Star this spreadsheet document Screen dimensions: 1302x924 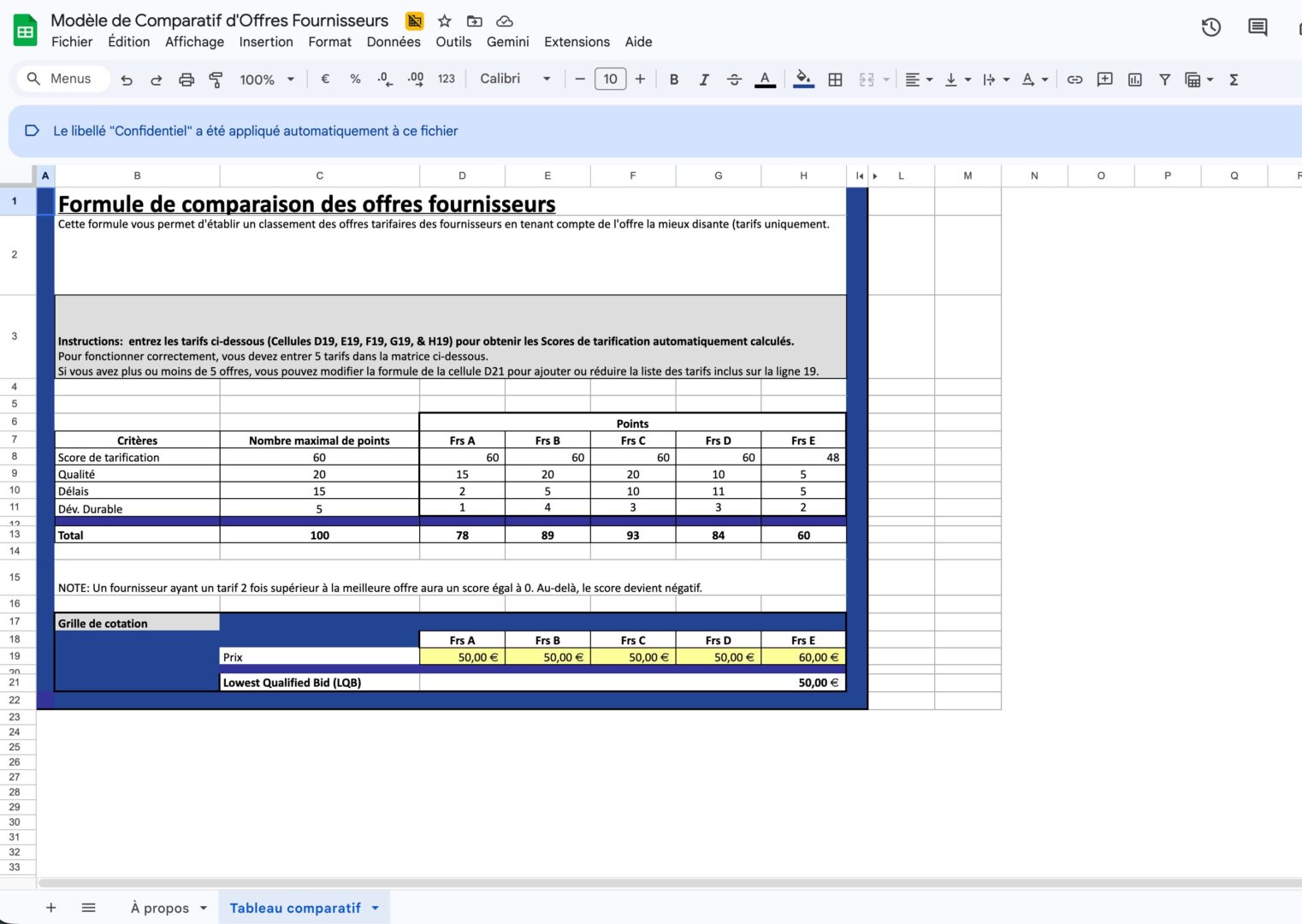tap(444, 21)
